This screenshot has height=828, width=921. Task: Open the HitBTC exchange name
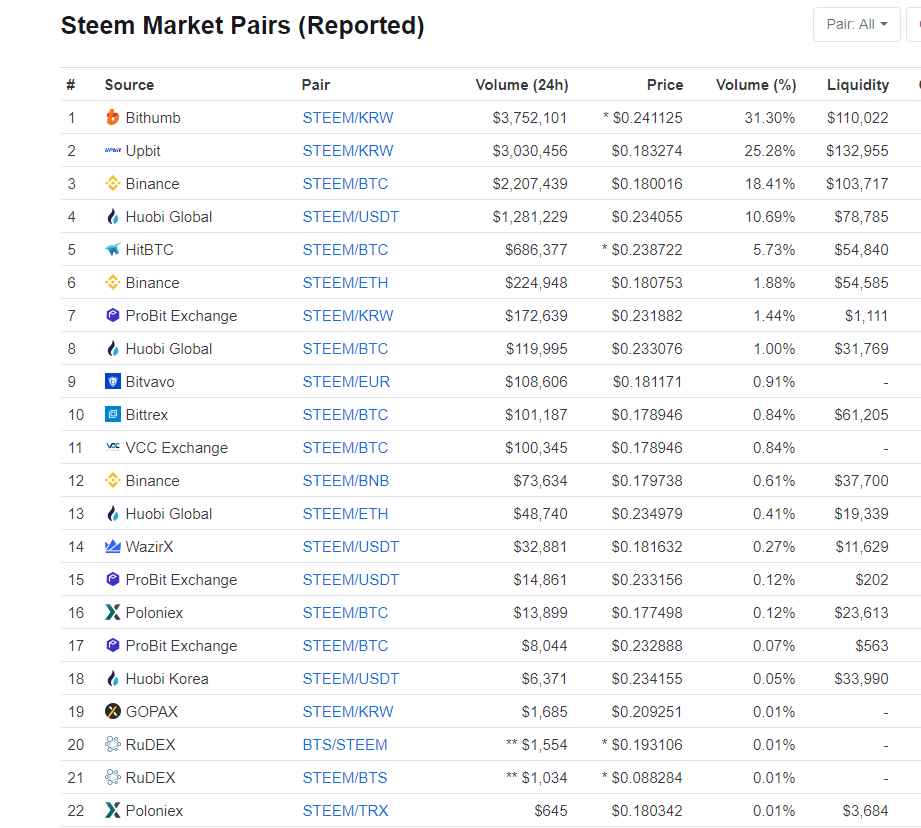point(149,250)
